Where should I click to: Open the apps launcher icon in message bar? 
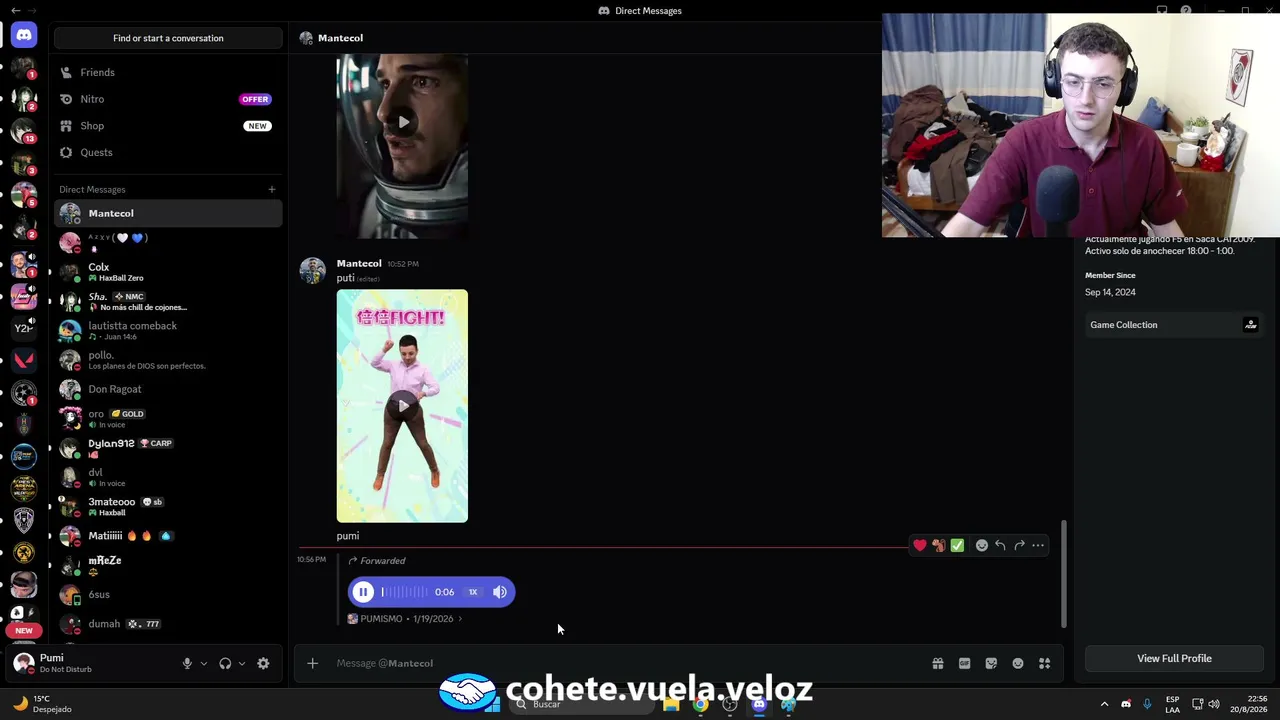1044,663
